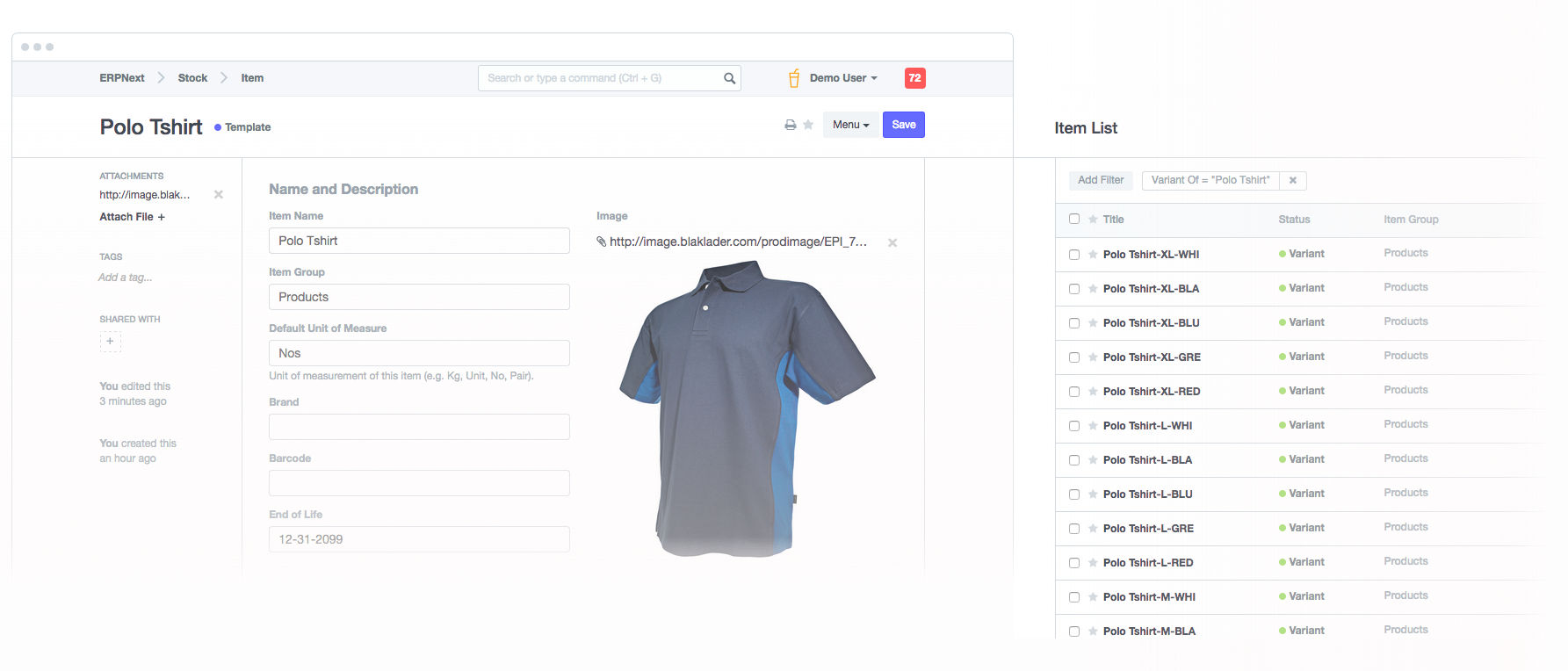Screen dimensions: 1568x671
Task: Check the Polo Tshirt-L-WHI row checkbox
Action: tap(1074, 426)
